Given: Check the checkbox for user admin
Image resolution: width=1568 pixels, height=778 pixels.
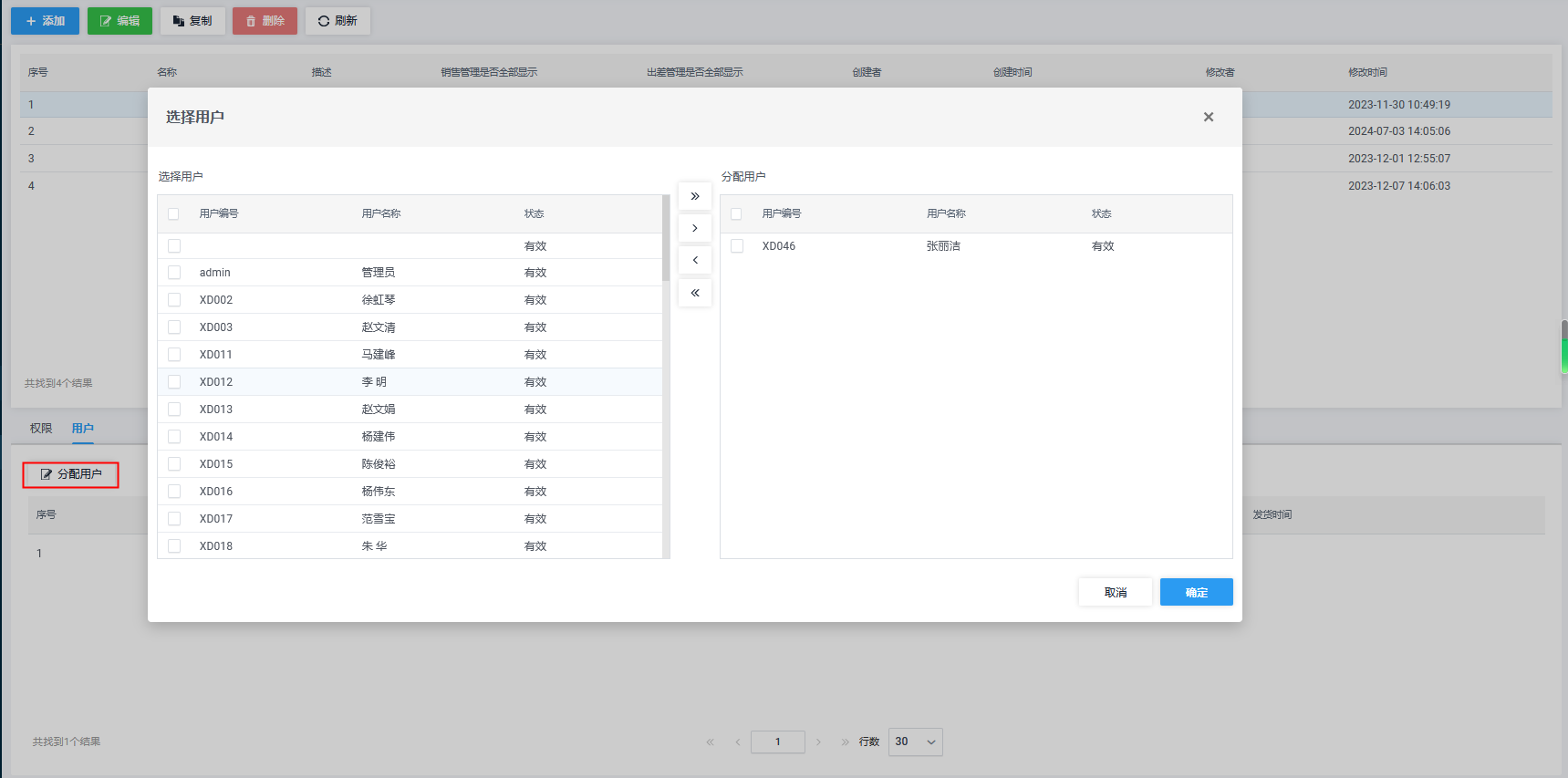Looking at the screenshot, I should click(x=174, y=273).
